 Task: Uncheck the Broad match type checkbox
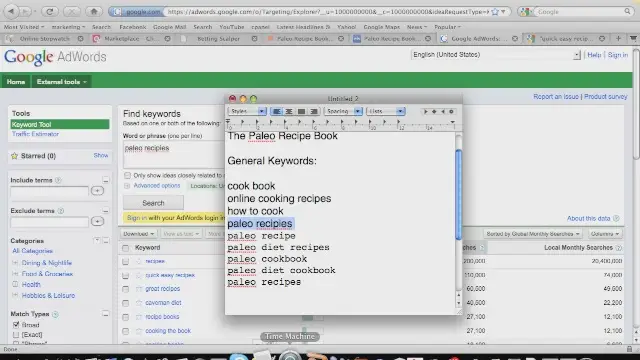click(x=16, y=325)
